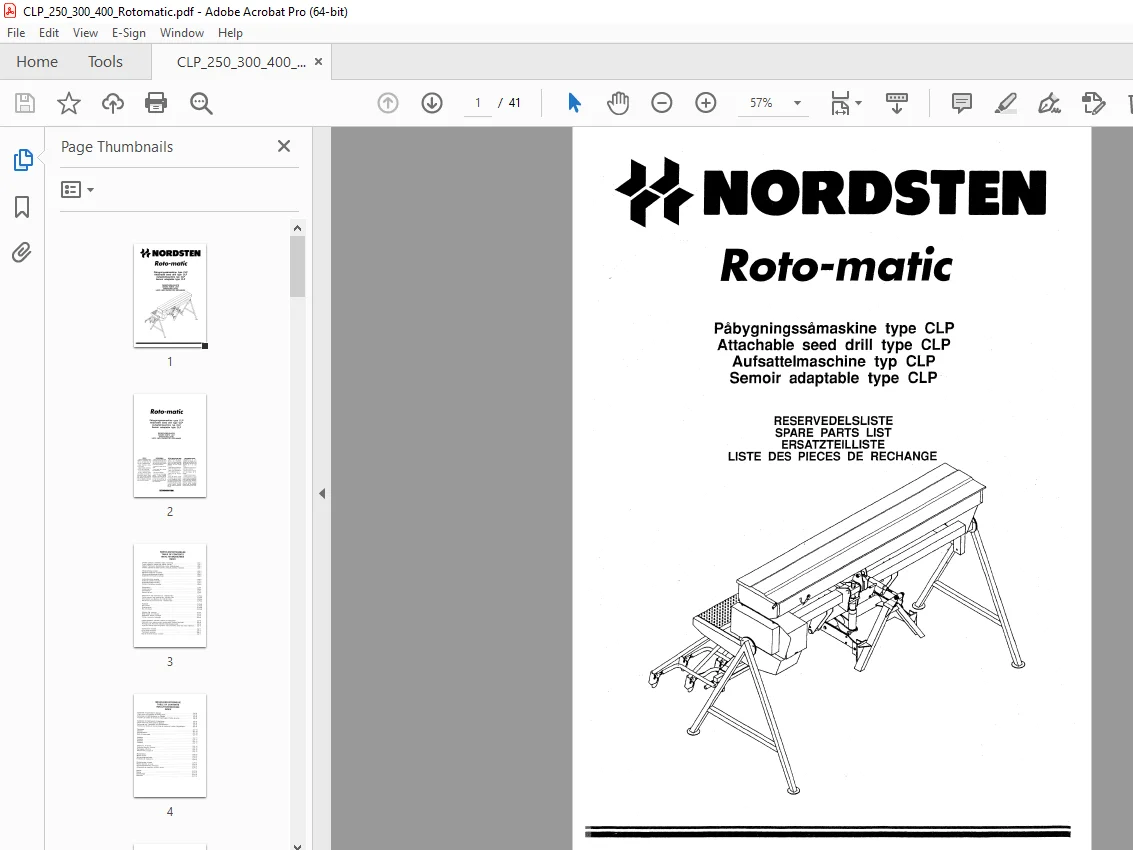Click 'RESERVEDELSLISTE' text on page
Screen dimensions: 1133x850
833,421
